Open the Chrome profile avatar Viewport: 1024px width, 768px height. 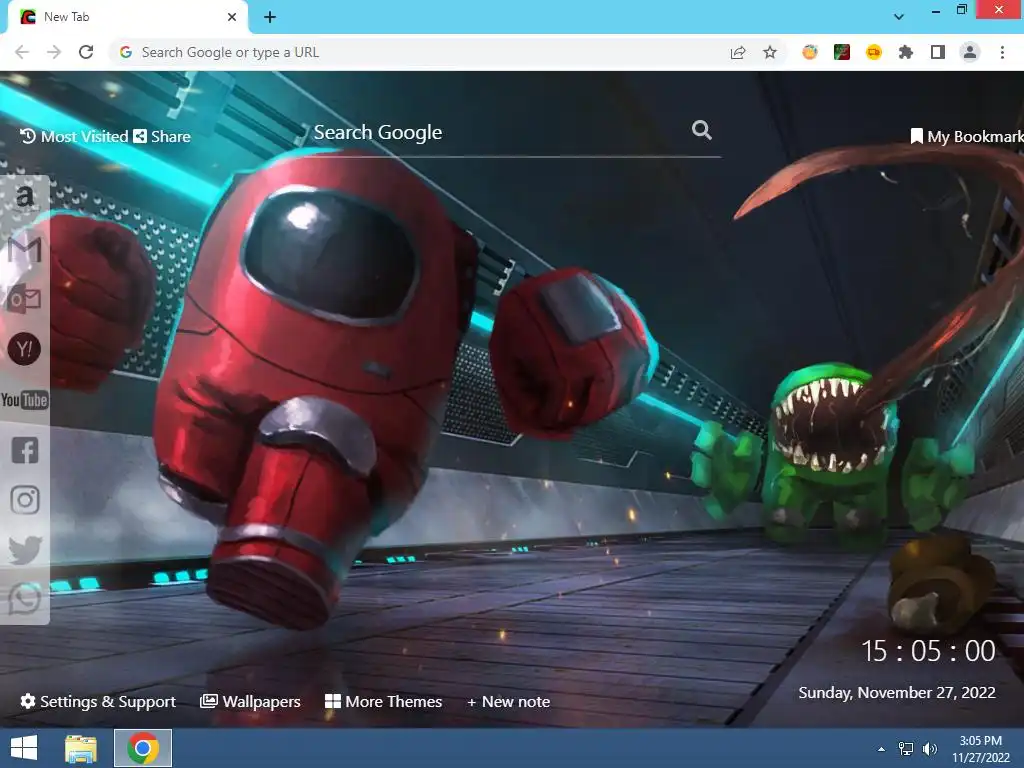pyautogui.click(x=970, y=52)
